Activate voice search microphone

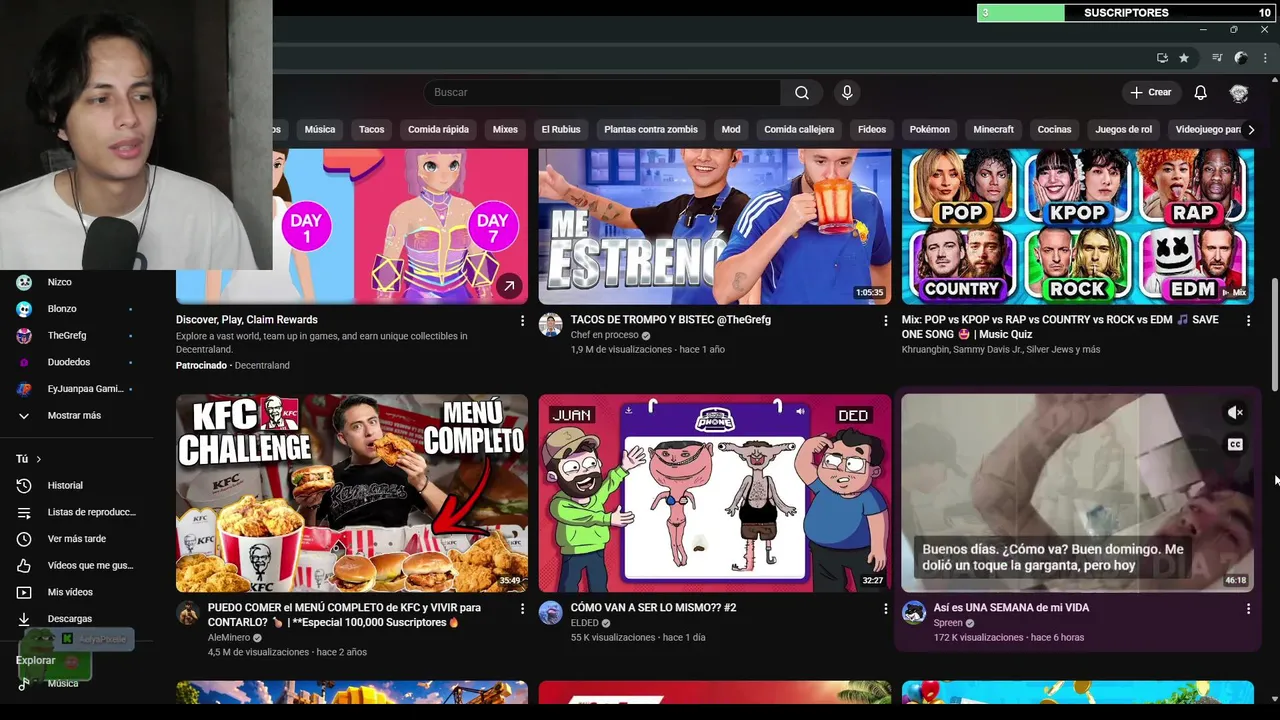coord(847,92)
